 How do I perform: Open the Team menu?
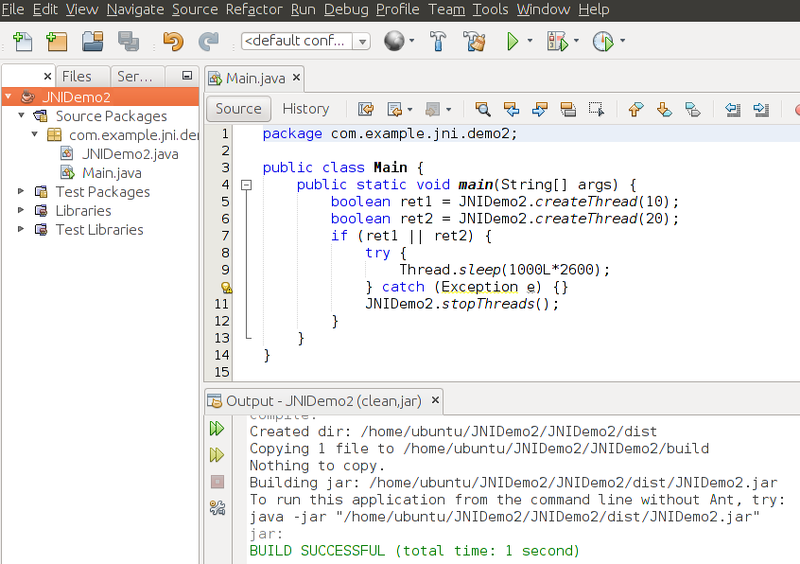(x=446, y=9)
